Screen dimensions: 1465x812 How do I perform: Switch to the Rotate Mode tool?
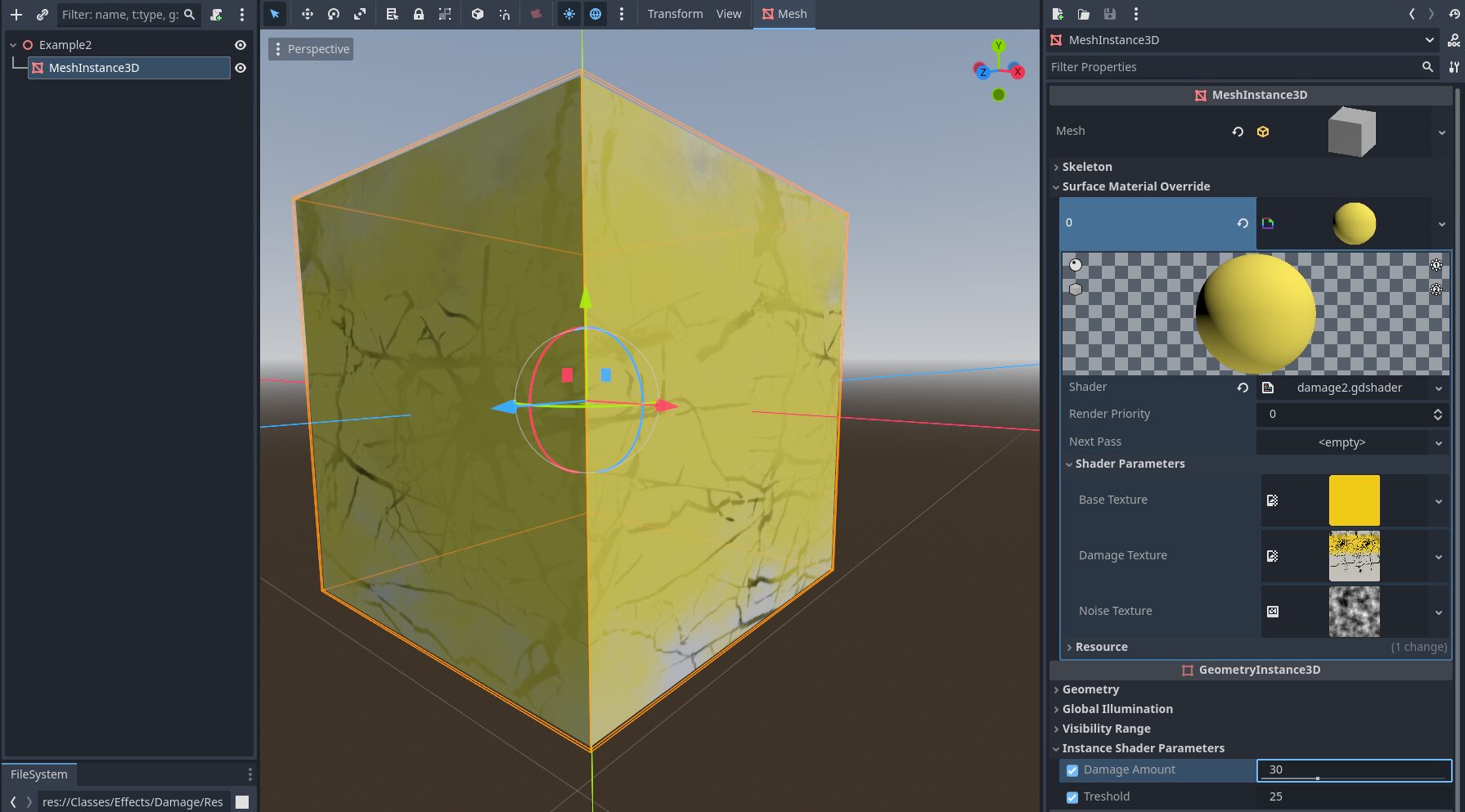click(x=334, y=14)
